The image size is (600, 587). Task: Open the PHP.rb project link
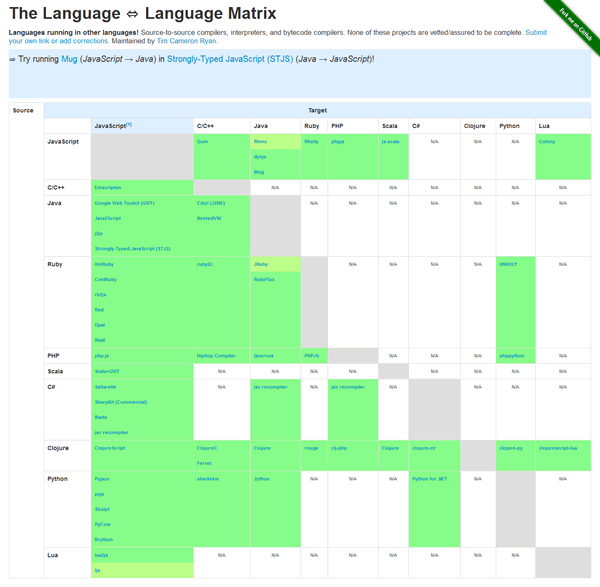(311, 356)
